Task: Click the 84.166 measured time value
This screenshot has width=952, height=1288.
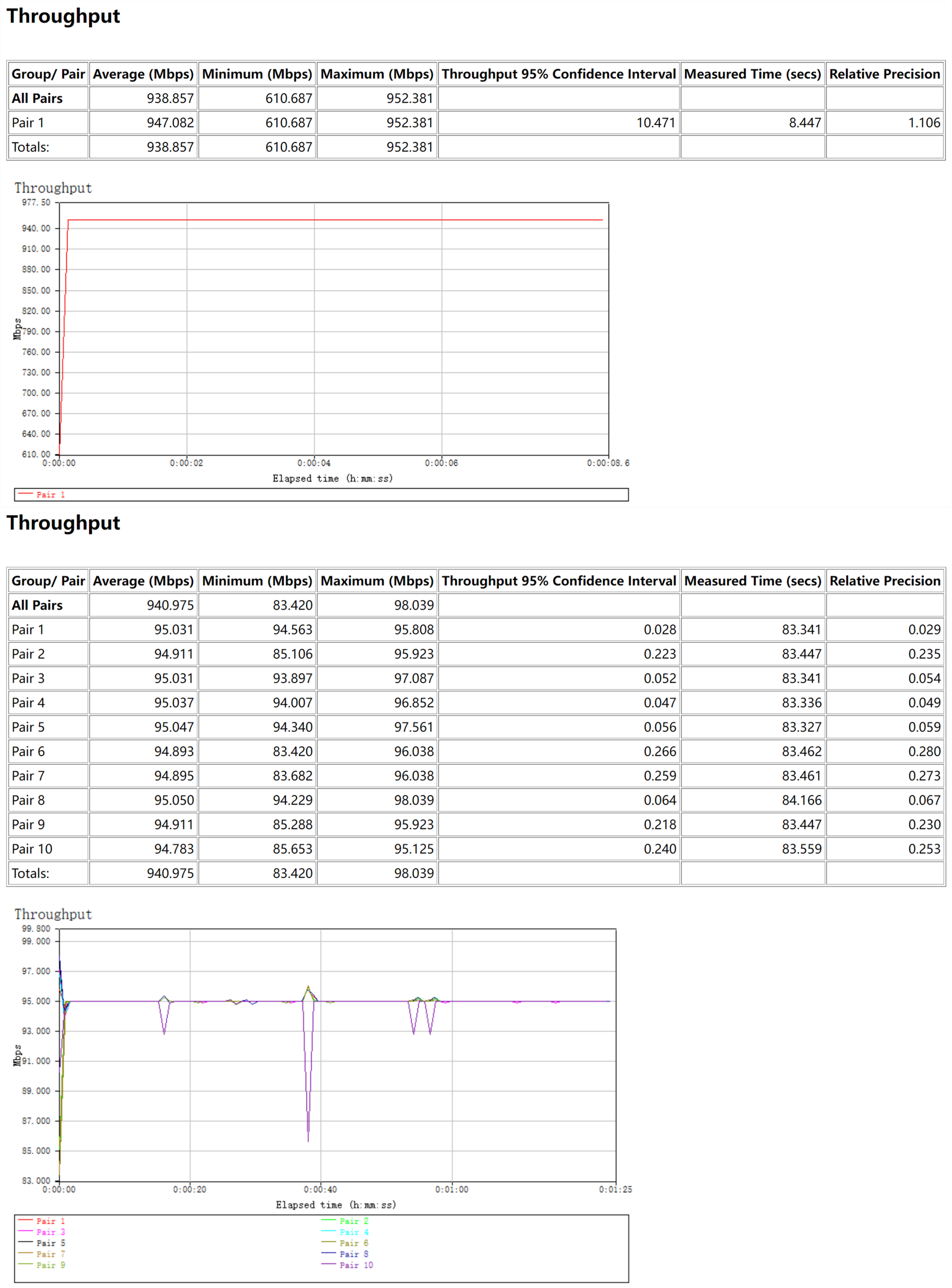Action: [x=801, y=800]
